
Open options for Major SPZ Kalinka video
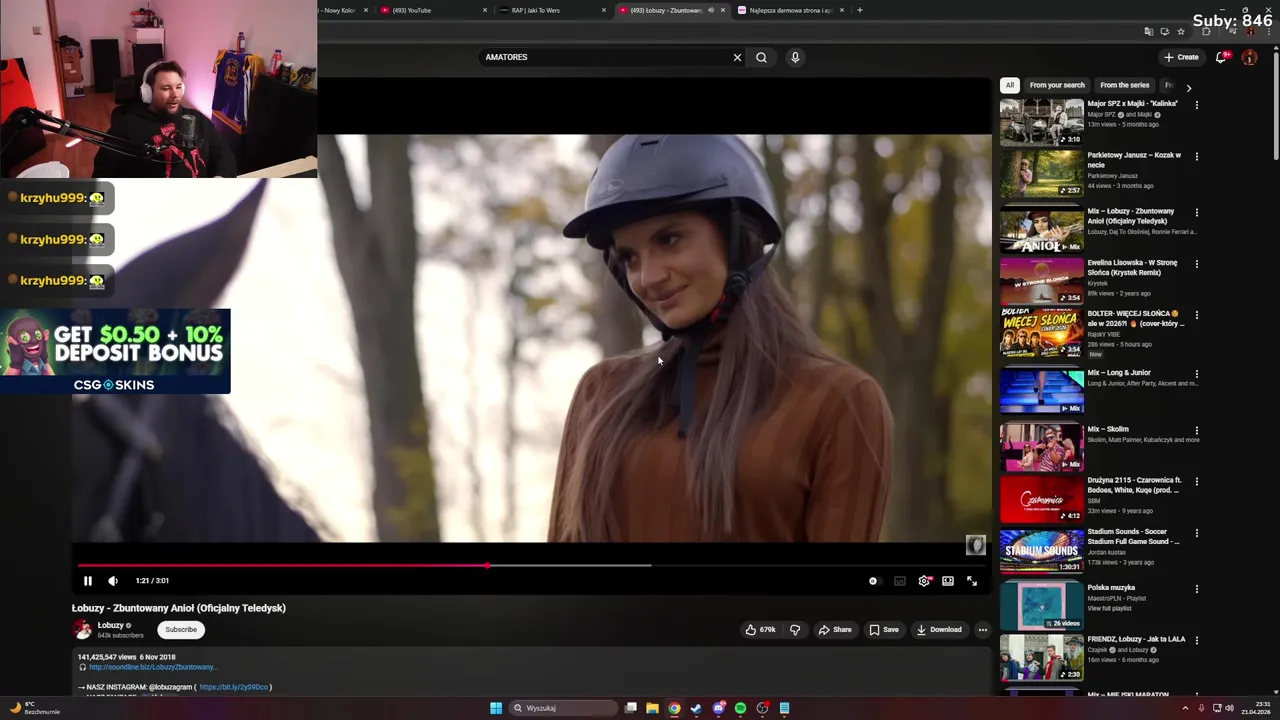pos(1196,104)
